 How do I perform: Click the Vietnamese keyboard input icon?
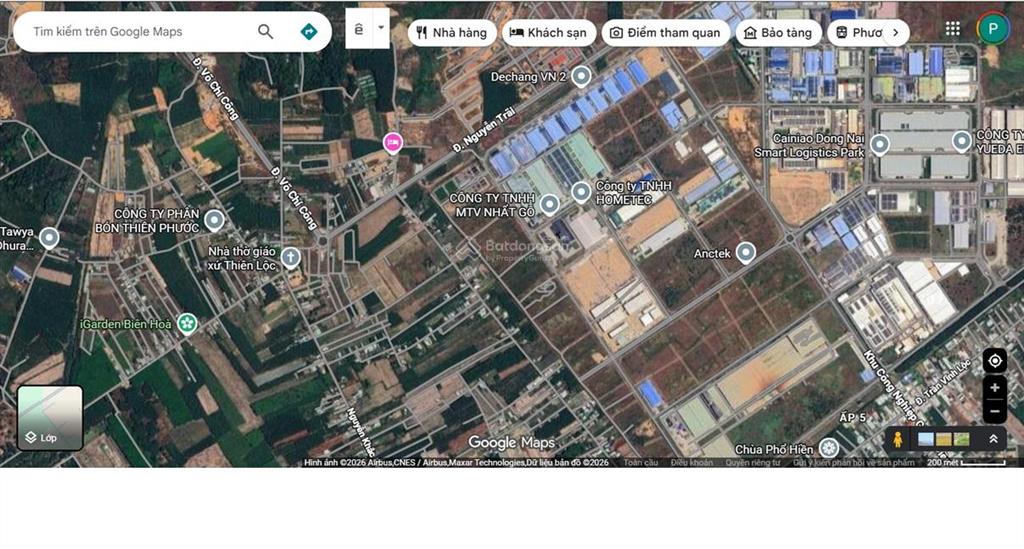359,29
